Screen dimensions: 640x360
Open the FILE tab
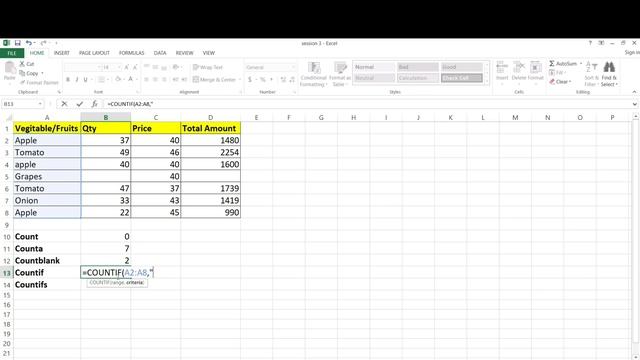point(12,53)
